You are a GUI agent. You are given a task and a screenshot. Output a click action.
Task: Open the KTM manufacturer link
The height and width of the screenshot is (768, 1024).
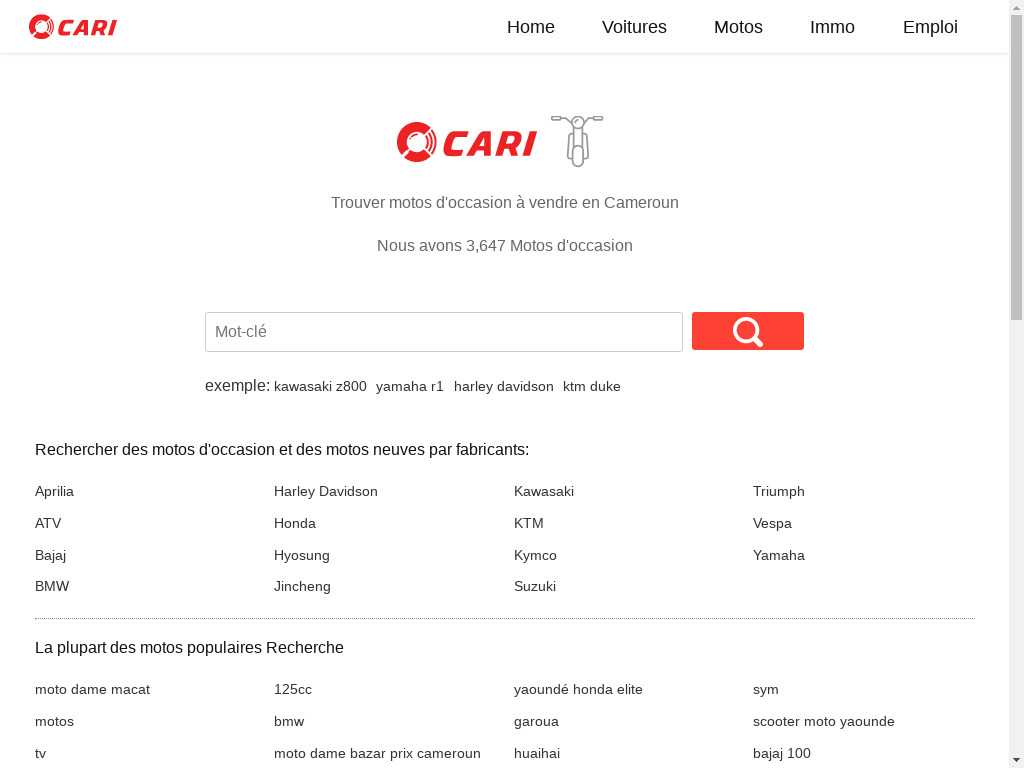point(529,523)
